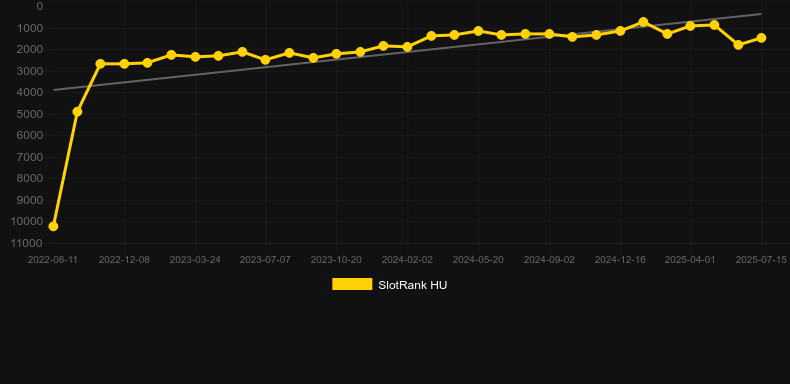Select the first data point at 2022-08-11
The height and width of the screenshot is (384, 790).
pos(53,226)
